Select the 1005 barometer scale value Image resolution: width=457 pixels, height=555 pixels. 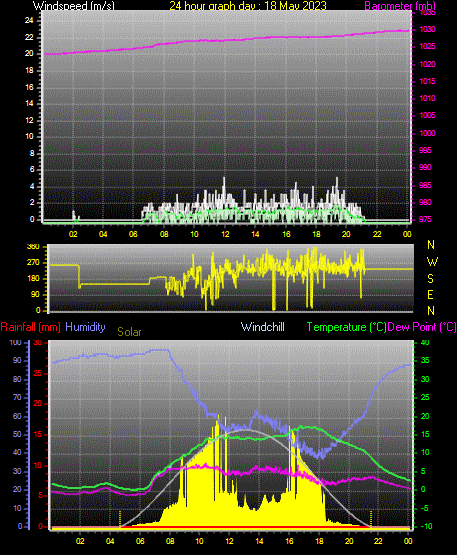tap(427, 115)
